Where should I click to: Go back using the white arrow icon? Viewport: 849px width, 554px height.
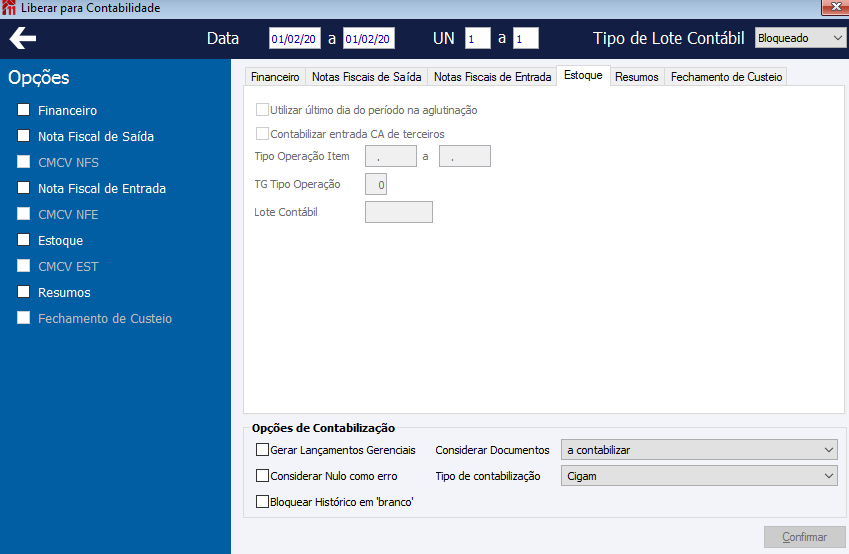23,38
